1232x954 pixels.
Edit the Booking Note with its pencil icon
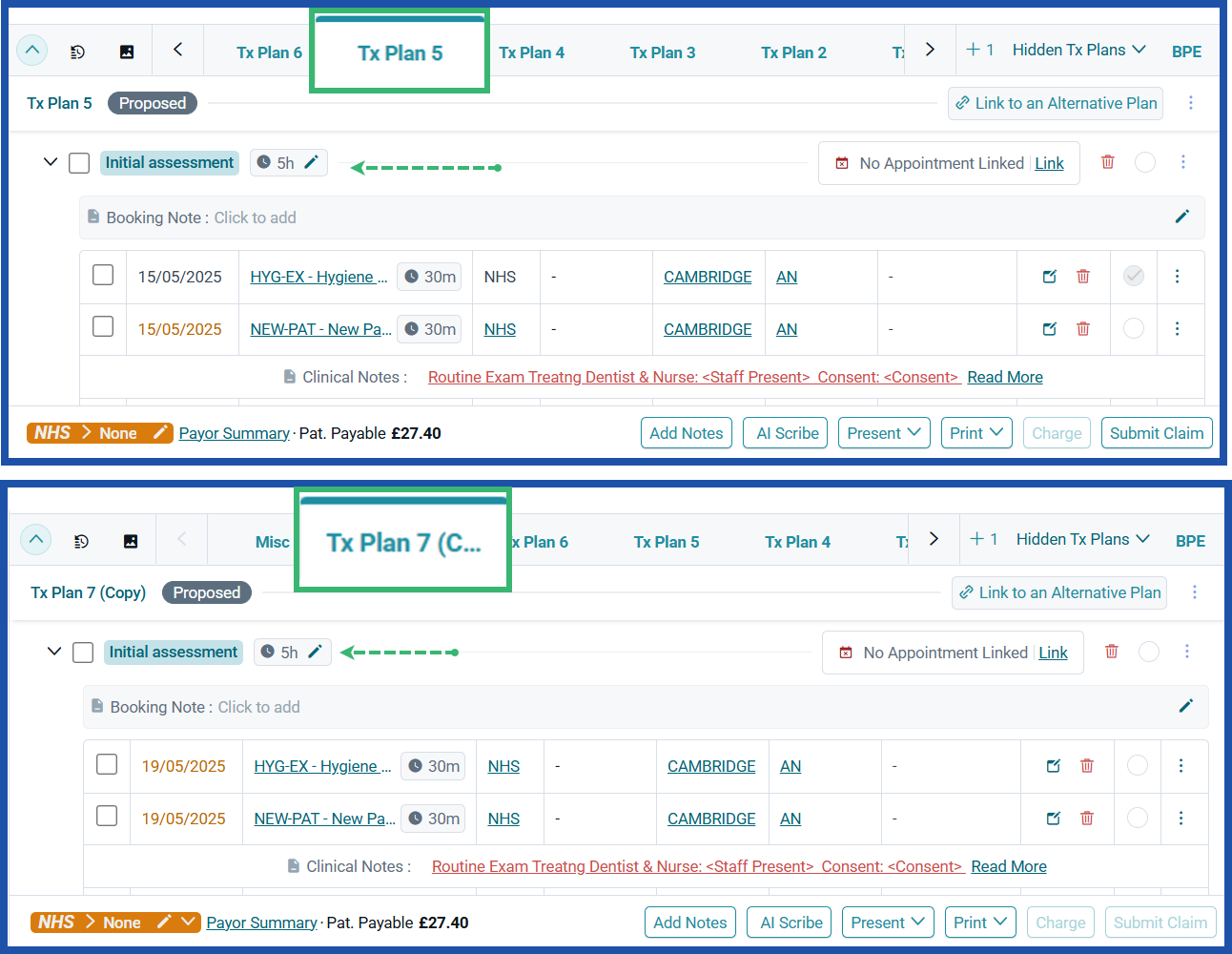tap(1181, 217)
